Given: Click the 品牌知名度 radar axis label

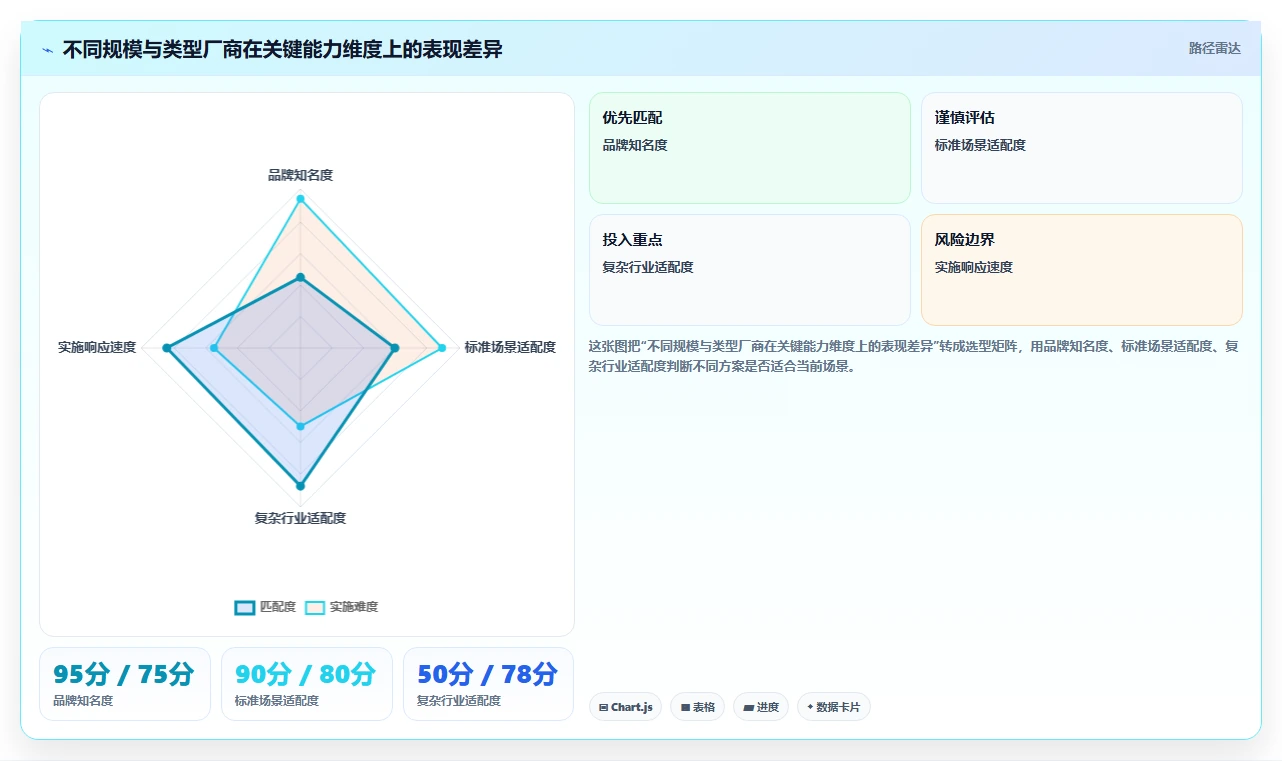Looking at the screenshot, I should 300,175.
